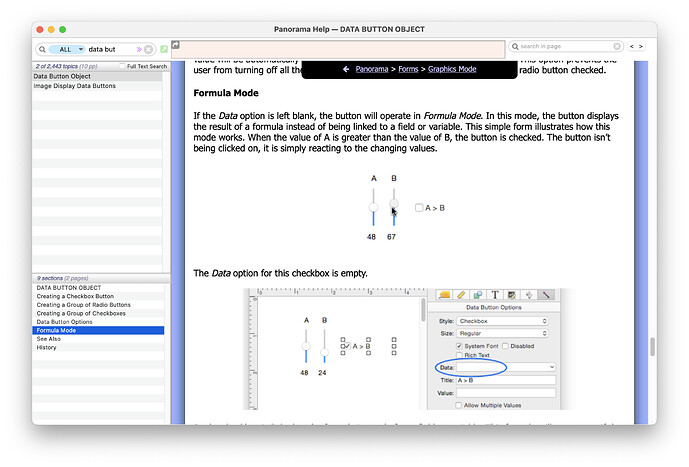Open the Graphics Mode breadcrumb link

(452, 69)
